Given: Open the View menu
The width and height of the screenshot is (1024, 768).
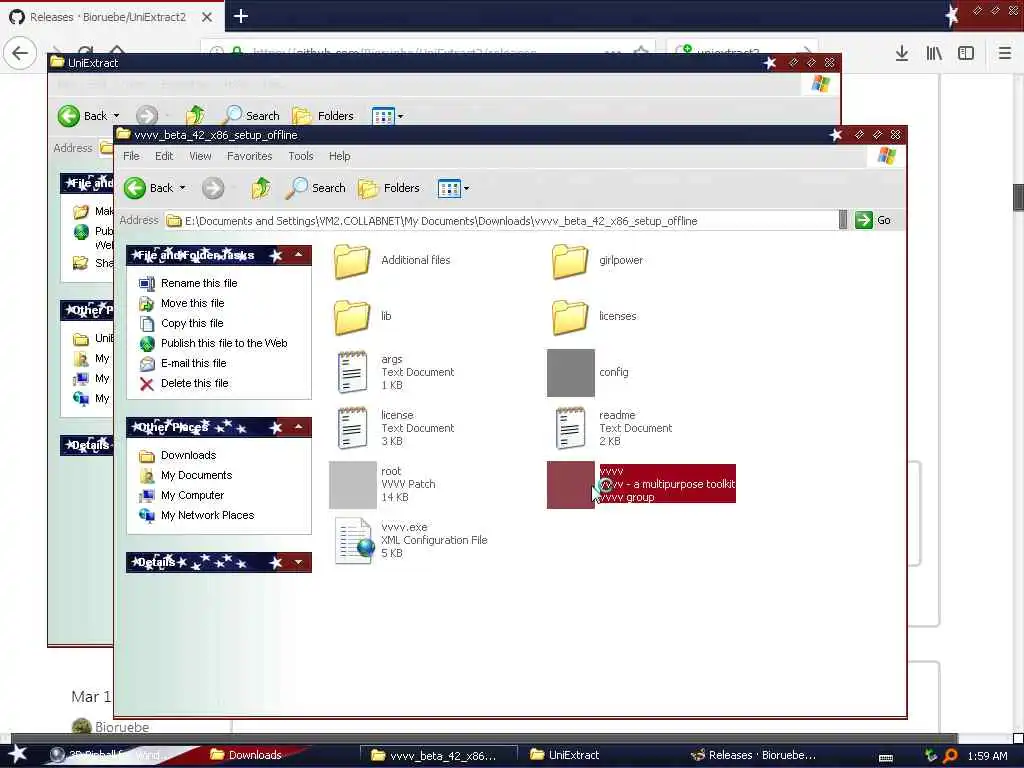Looking at the screenshot, I should coord(200,156).
